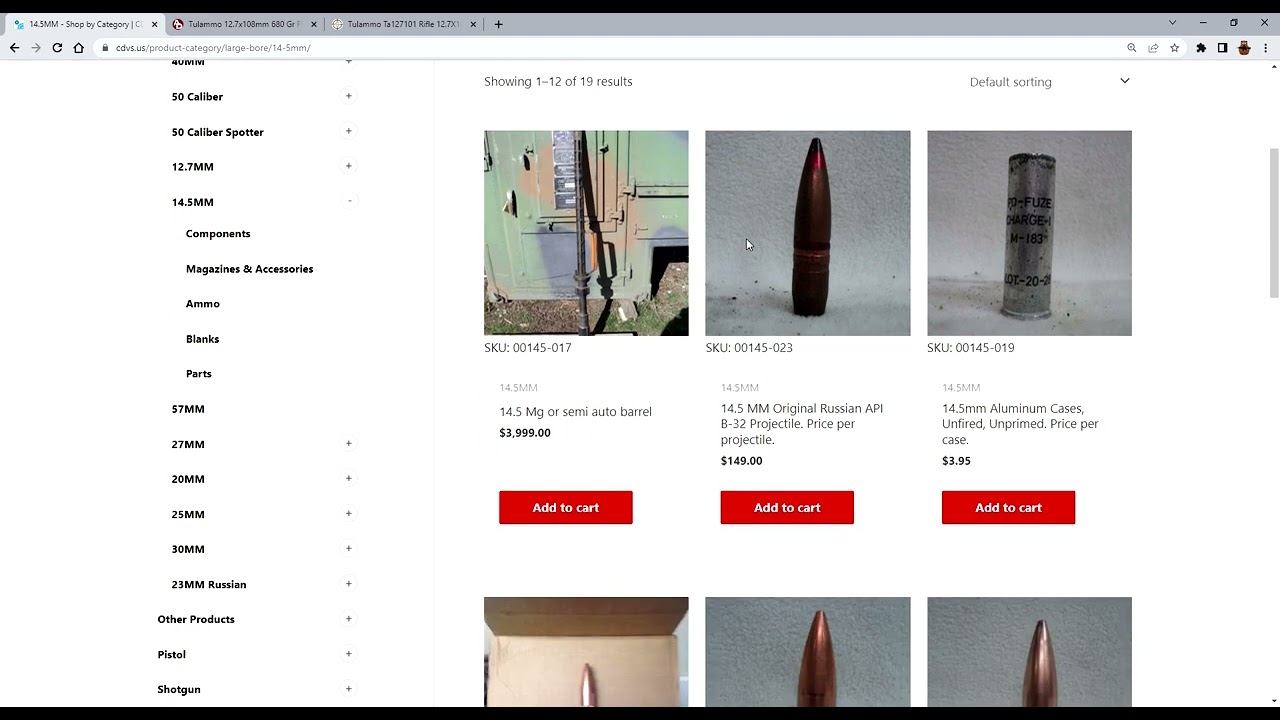Viewport: 1280px width, 720px height.
Task: Open the Parts subcategory
Action: [198, 374]
